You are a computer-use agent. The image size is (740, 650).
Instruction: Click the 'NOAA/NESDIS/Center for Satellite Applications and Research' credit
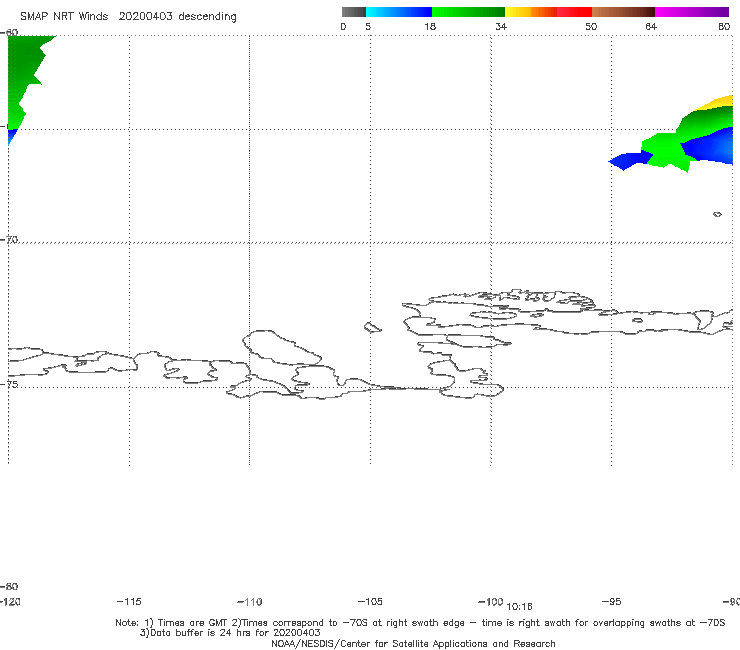point(413,644)
